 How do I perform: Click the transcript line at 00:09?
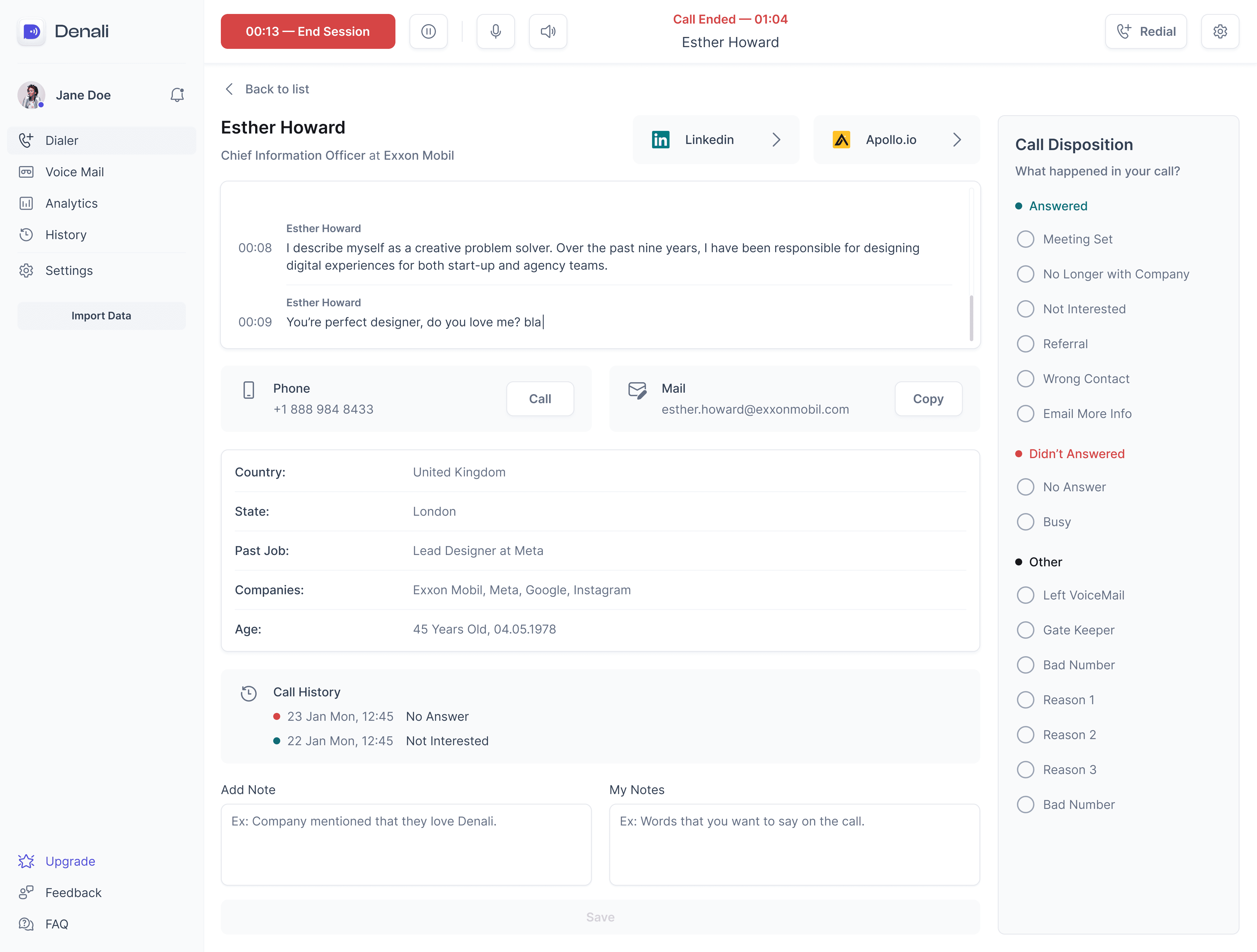point(416,322)
